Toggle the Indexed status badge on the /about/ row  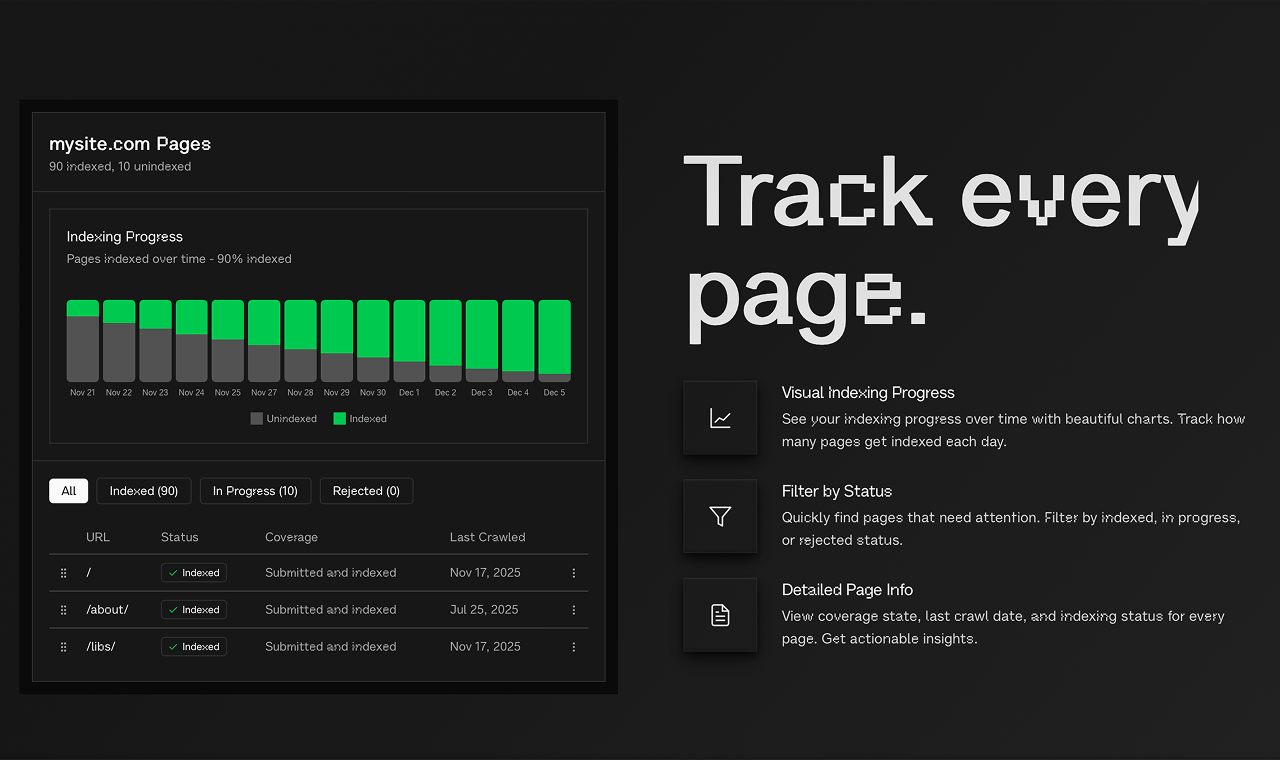click(x=193, y=609)
